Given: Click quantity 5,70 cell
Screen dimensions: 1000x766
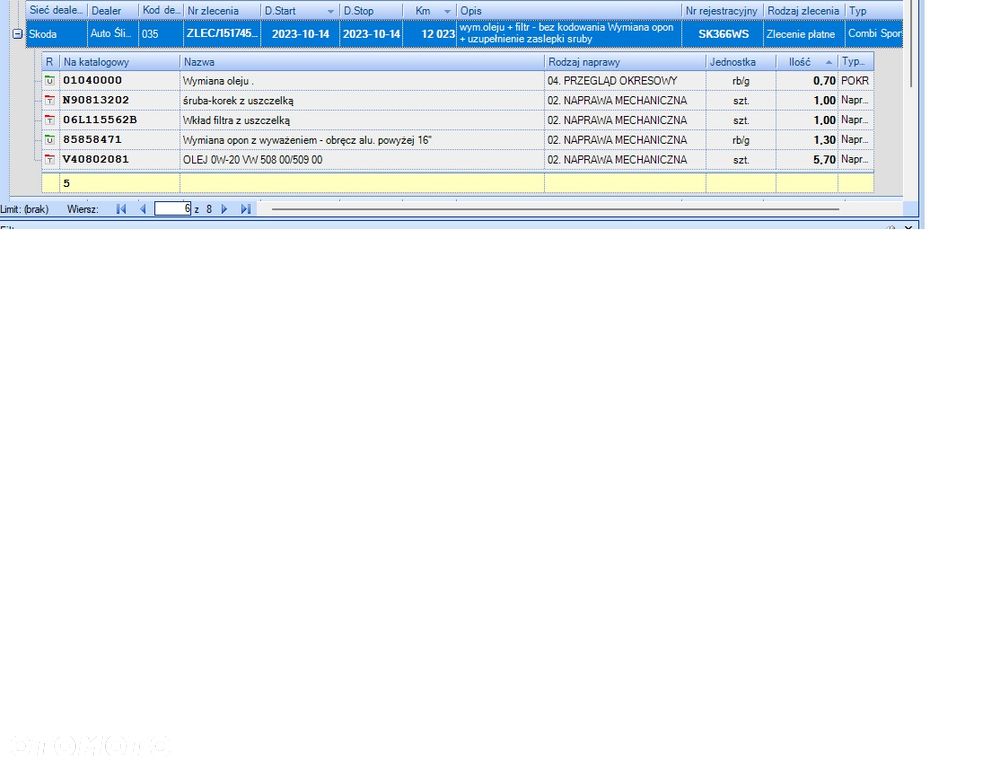Looking at the screenshot, I should (x=807, y=159).
